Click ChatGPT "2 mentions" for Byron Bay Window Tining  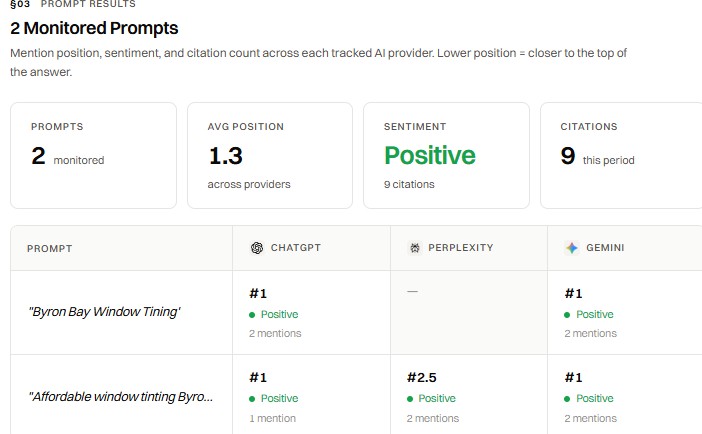(275, 334)
